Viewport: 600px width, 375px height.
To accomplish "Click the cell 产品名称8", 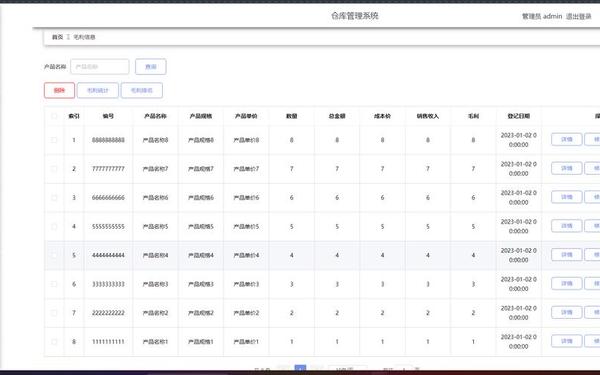I will 155,140.
